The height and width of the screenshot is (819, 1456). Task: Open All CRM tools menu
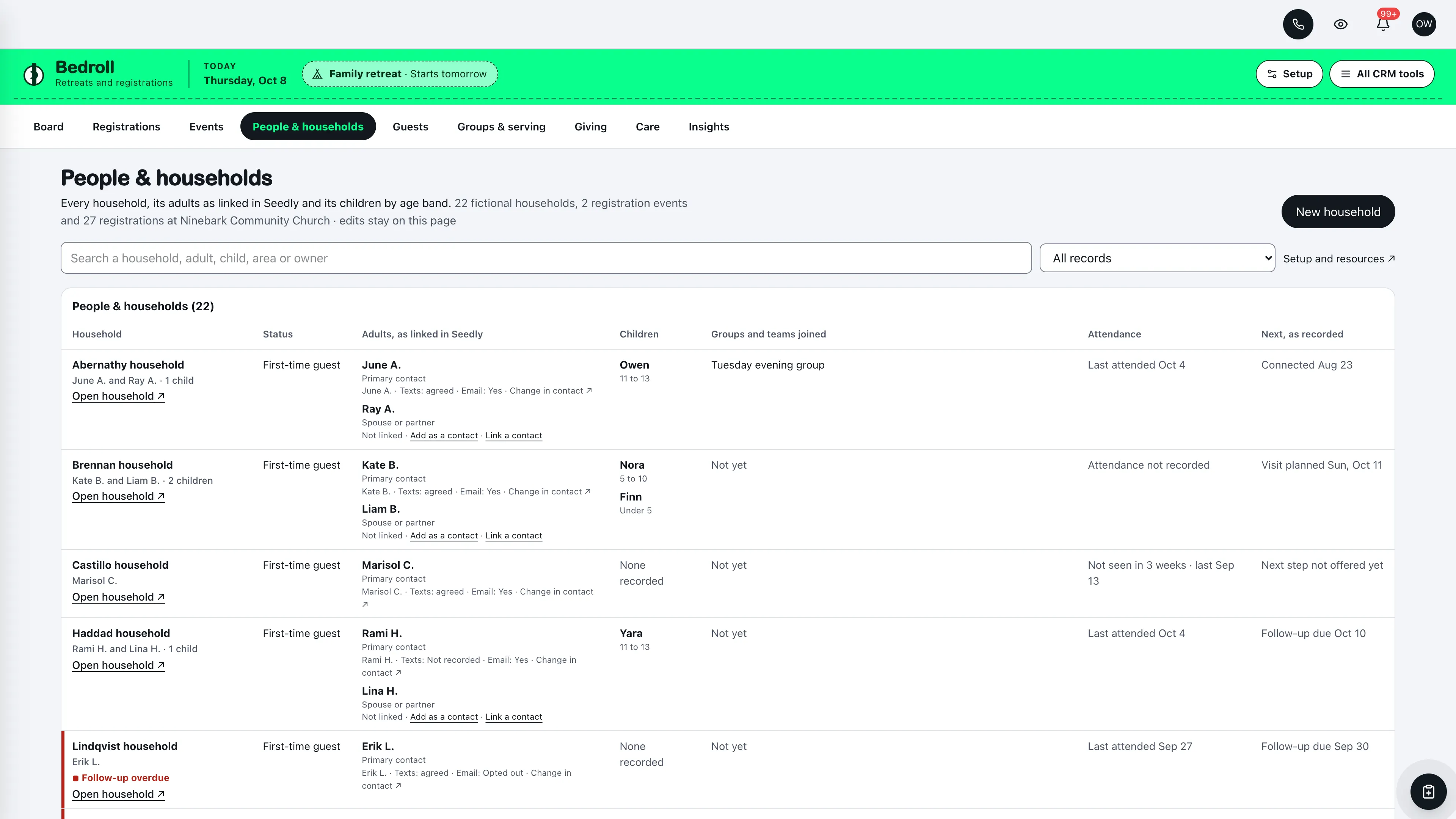[x=1382, y=74]
